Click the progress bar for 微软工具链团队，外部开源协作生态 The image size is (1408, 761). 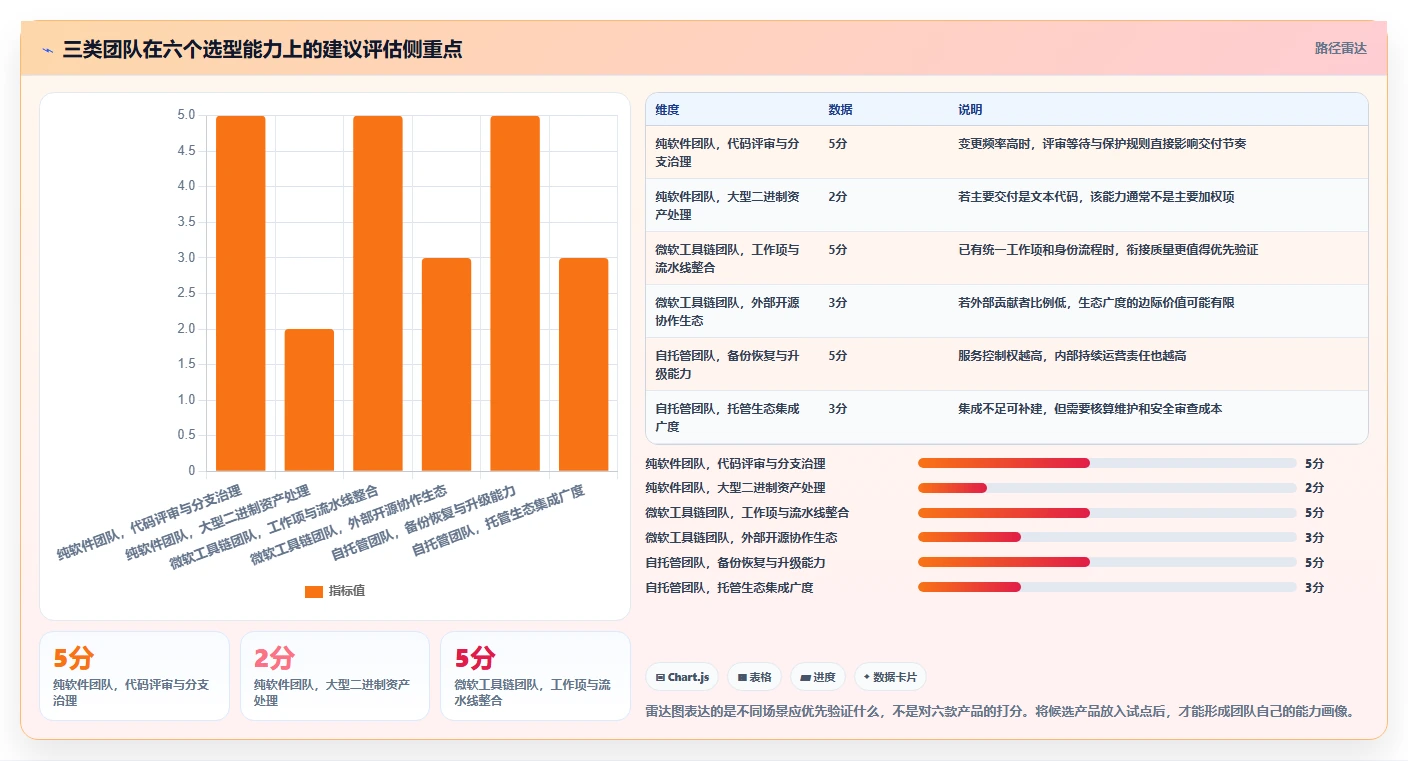click(1107, 537)
